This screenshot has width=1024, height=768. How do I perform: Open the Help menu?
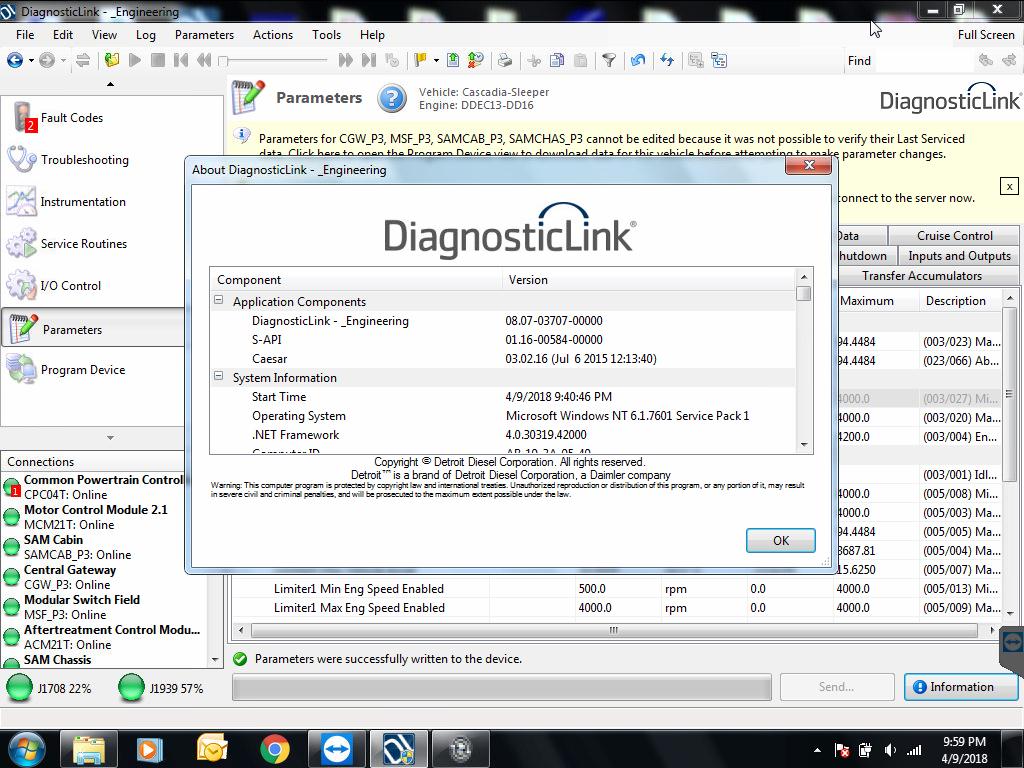(372, 35)
